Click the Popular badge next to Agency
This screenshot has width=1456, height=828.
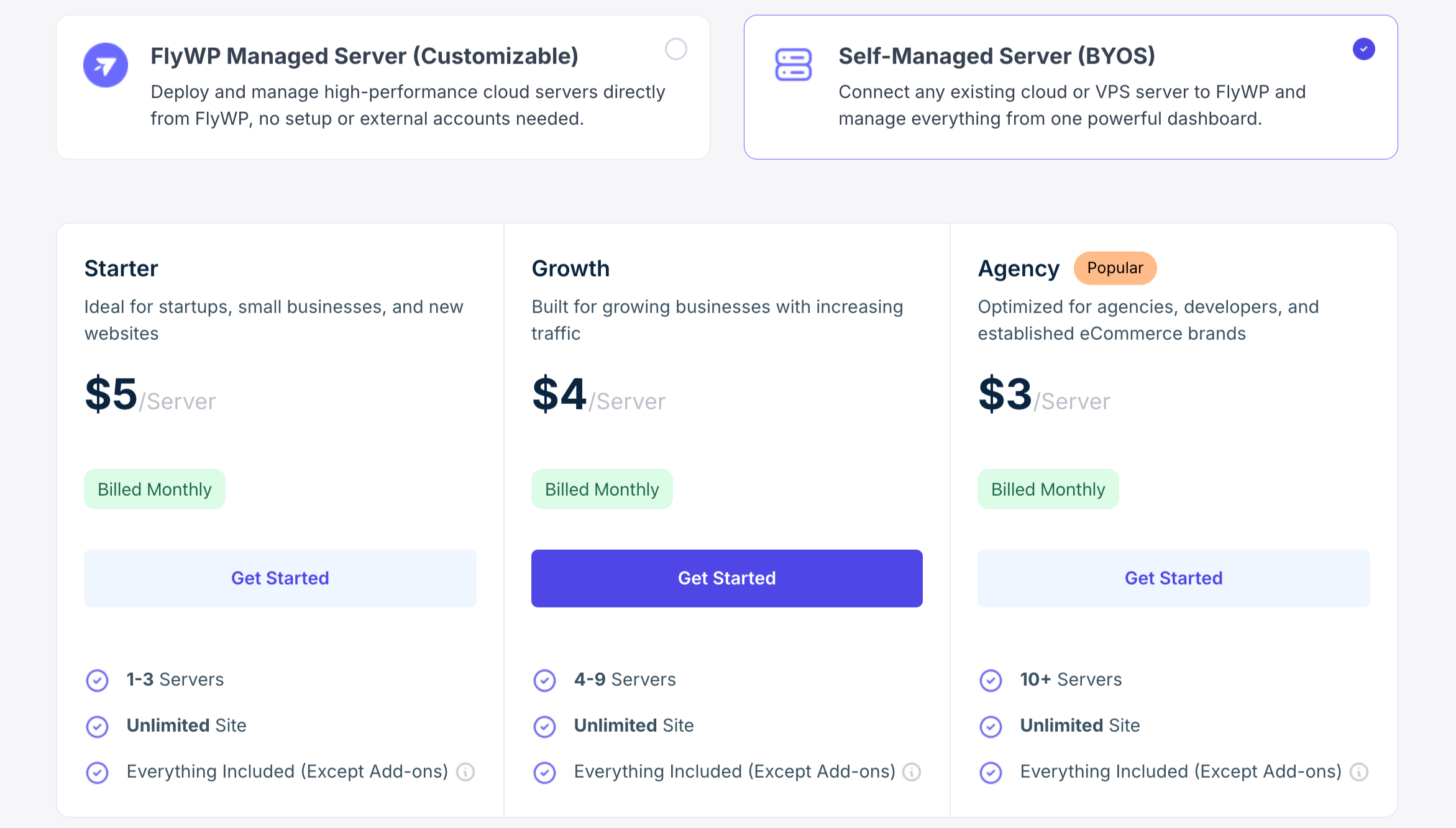coord(1115,268)
